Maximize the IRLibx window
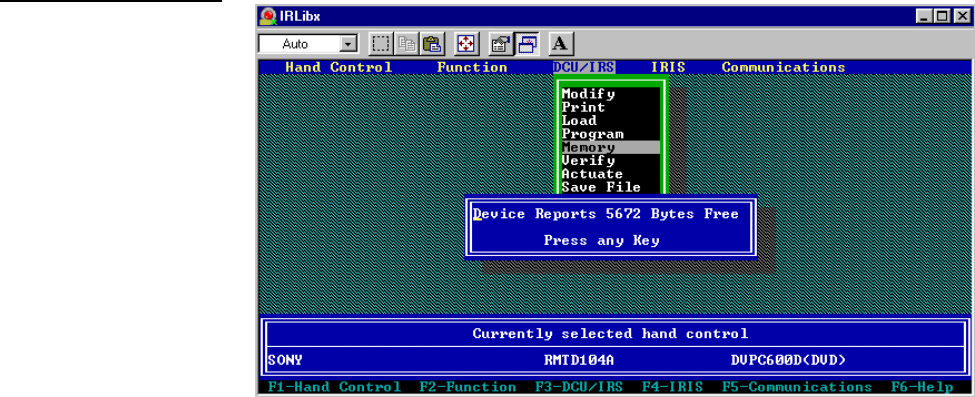The width and height of the screenshot is (975, 397). pos(942,16)
